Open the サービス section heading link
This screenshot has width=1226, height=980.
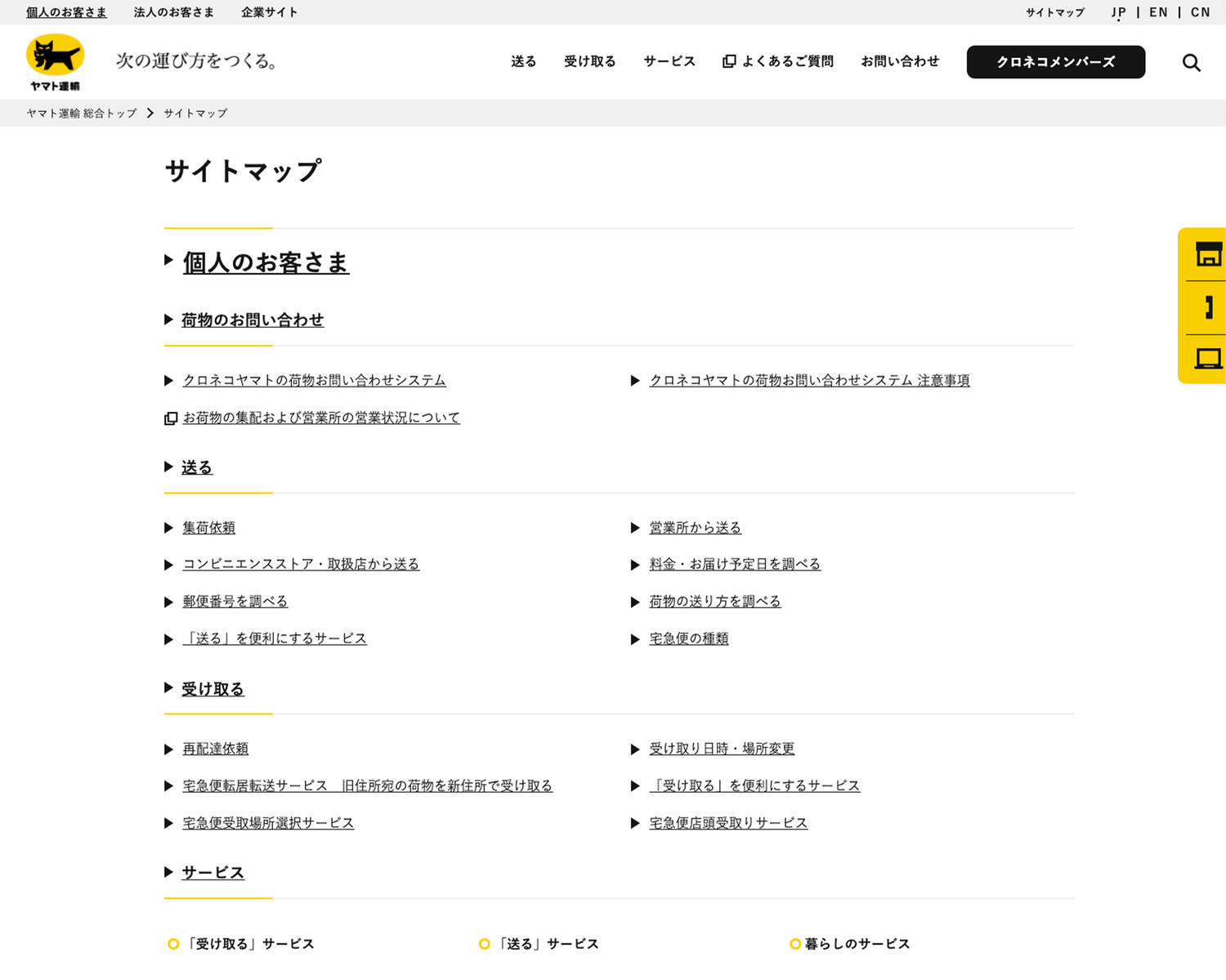coord(213,873)
